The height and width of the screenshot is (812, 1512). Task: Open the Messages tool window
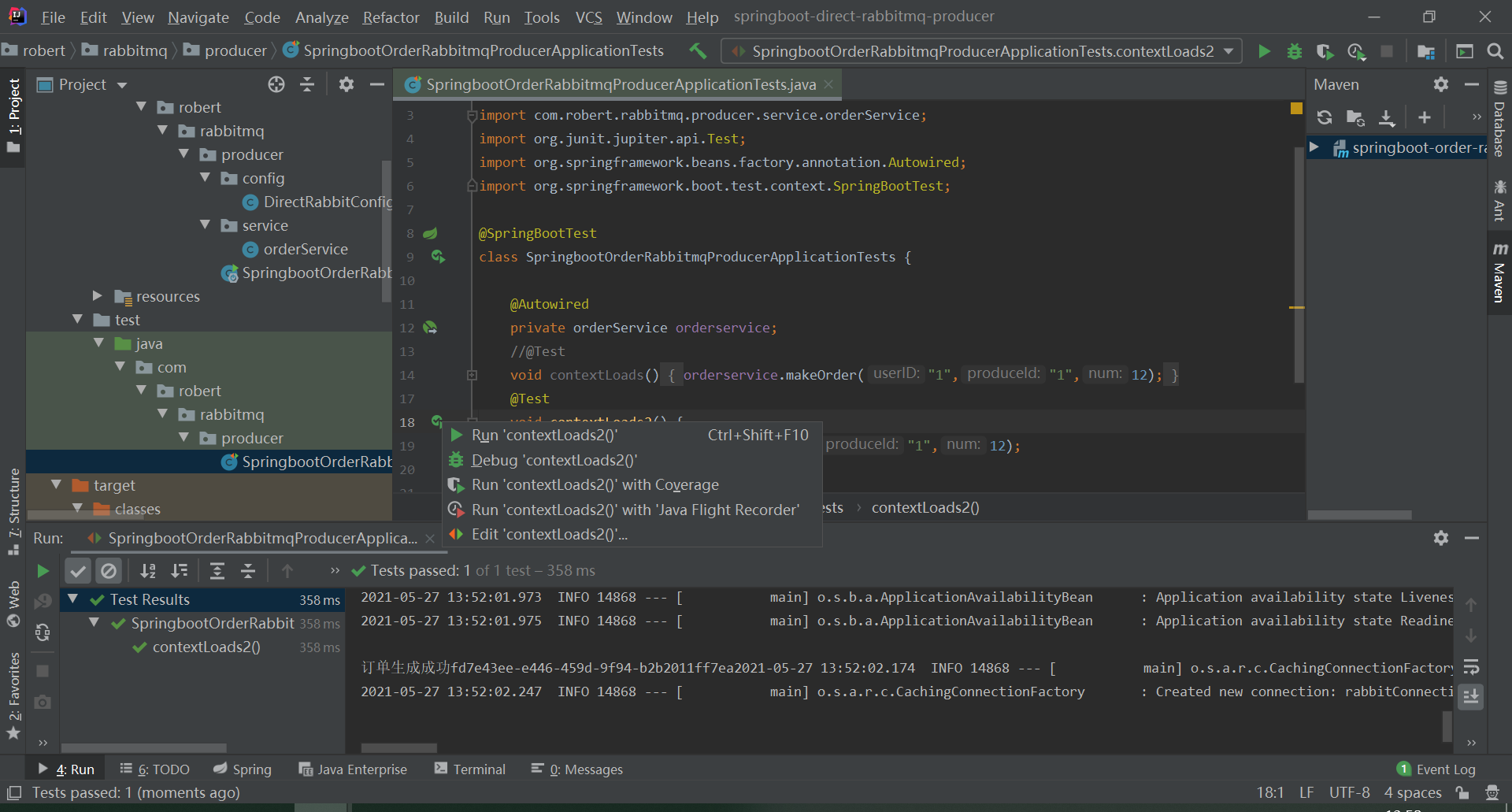pos(576,769)
